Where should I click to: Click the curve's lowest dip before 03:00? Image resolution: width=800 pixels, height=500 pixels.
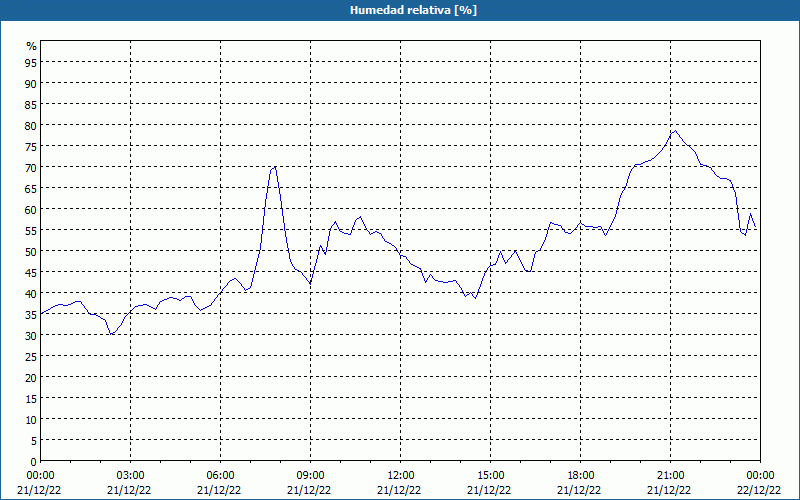pyautogui.click(x=111, y=334)
